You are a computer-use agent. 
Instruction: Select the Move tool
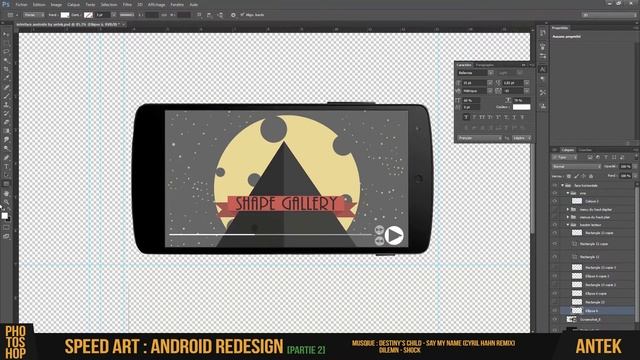pyautogui.click(x=6, y=34)
